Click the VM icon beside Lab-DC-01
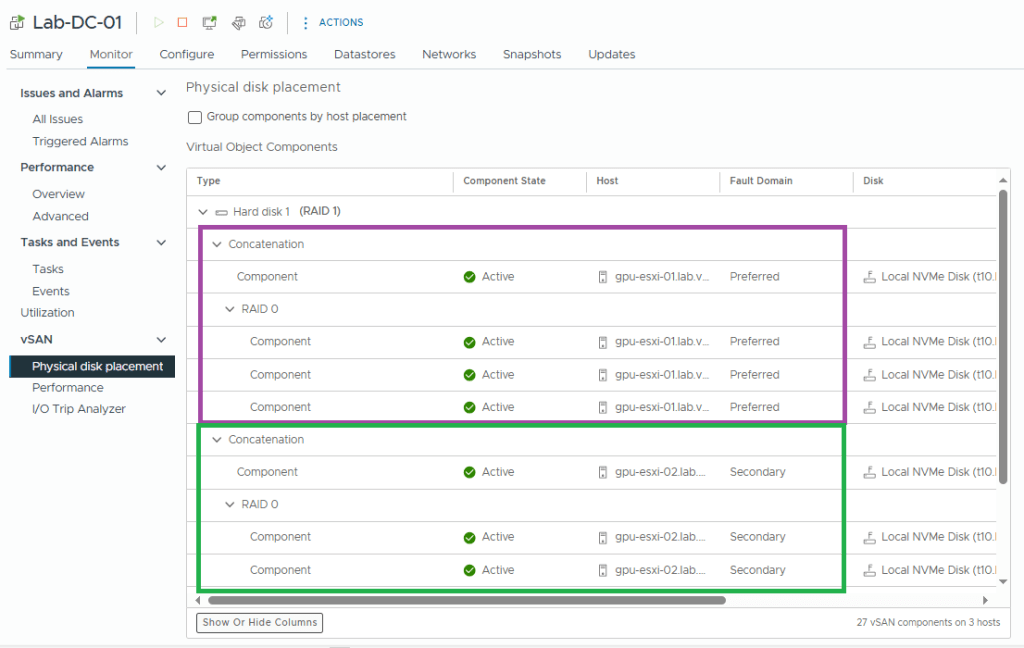Image resolution: width=1024 pixels, height=648 pixels. [x=17, y=22]
